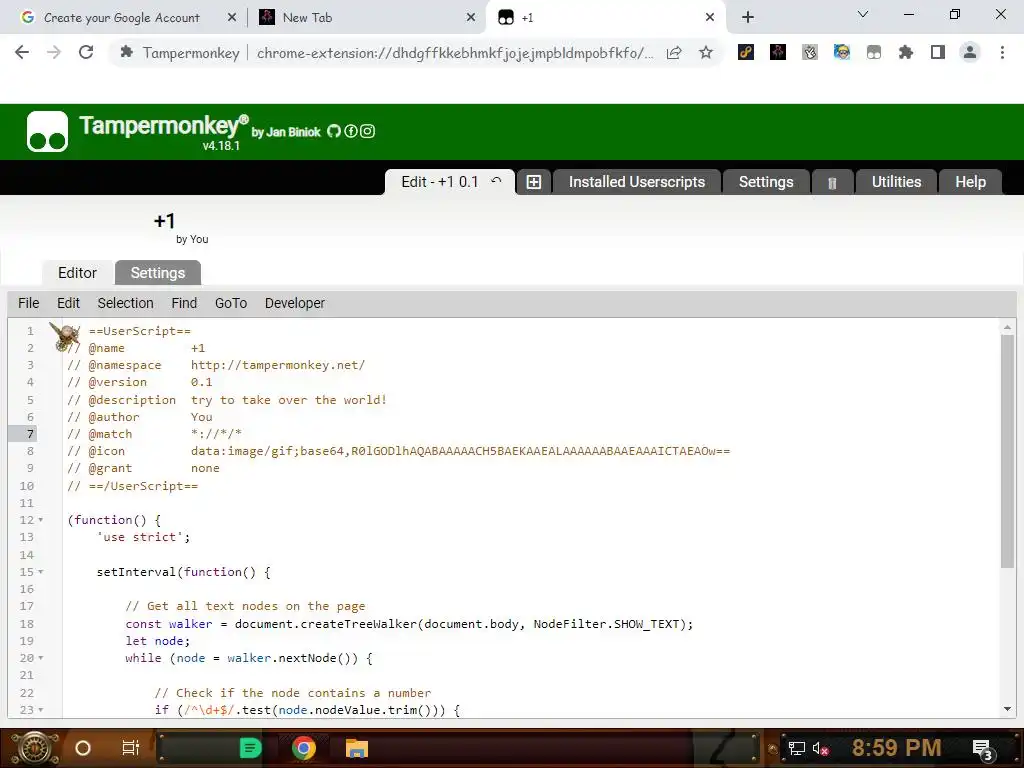Click line number 7 in gutter
The height and width of the screenshot is (768, 1024).
pos(30,434)
